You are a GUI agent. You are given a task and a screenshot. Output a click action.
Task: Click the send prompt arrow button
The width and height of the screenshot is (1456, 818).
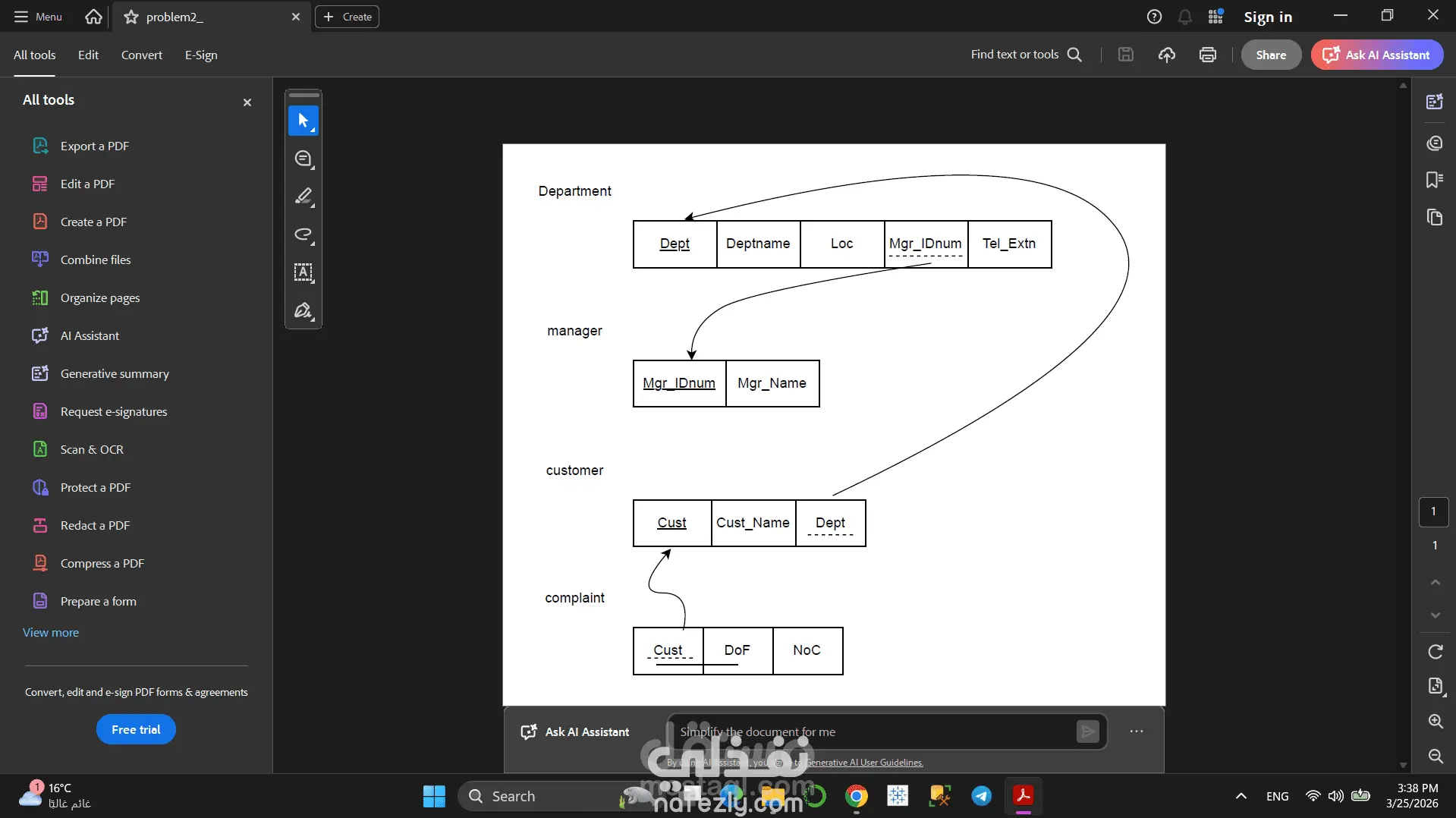coord(1087,731)
